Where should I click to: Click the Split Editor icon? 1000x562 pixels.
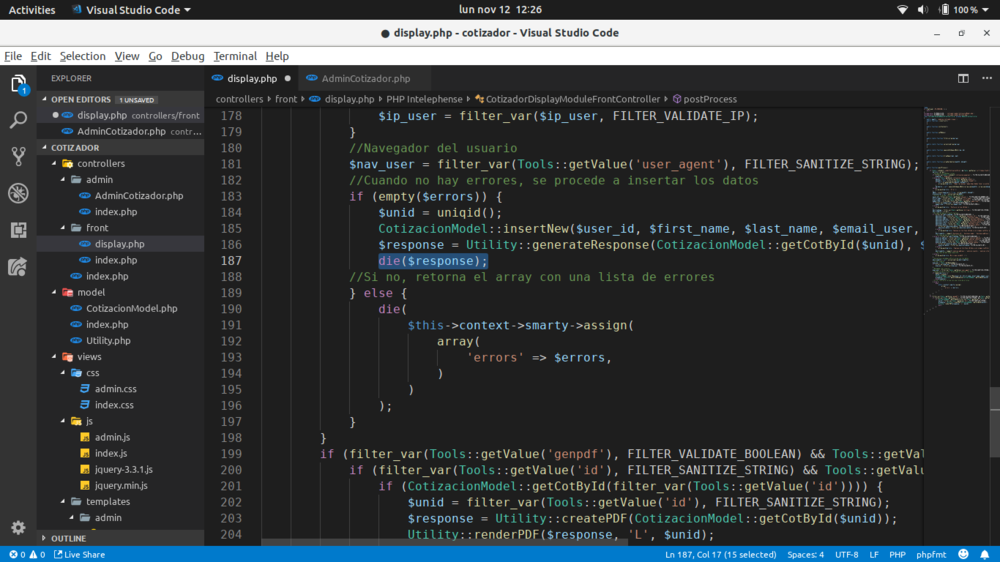click(x=963, y=78)
